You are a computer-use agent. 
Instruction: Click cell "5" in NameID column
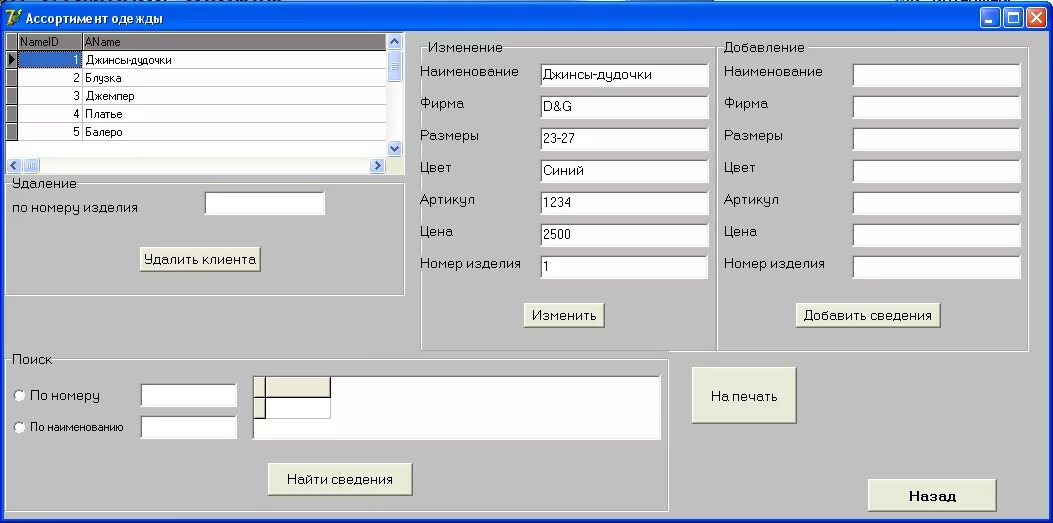50,132
